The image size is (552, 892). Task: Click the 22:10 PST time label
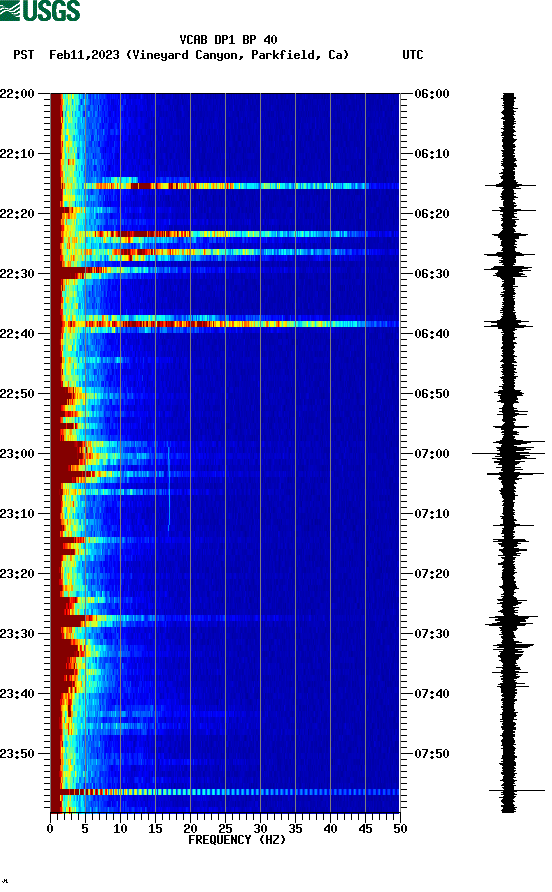tap(17, 154)
